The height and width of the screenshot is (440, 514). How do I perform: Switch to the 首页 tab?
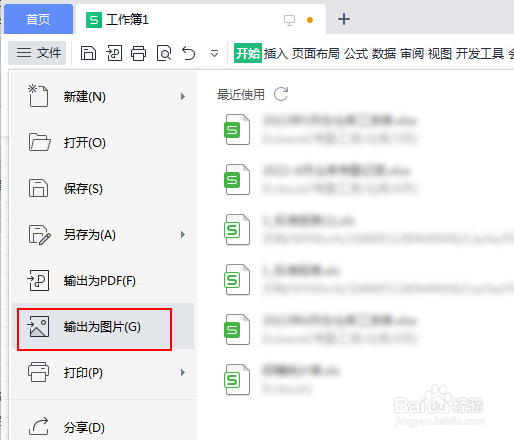tap(38, 19)
